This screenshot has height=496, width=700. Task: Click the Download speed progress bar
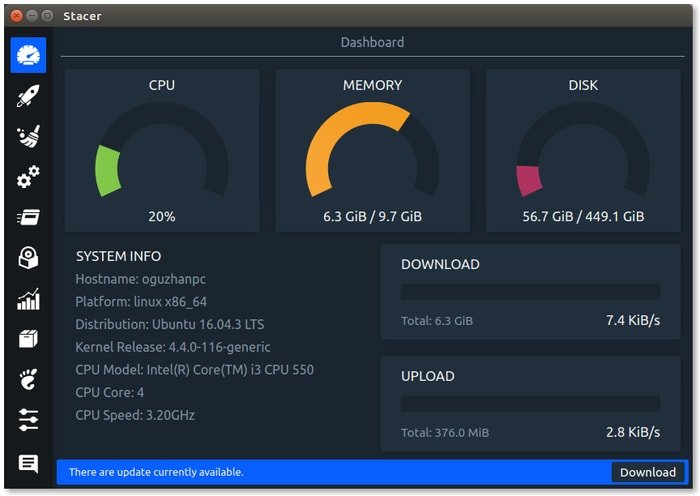[530, 292]
